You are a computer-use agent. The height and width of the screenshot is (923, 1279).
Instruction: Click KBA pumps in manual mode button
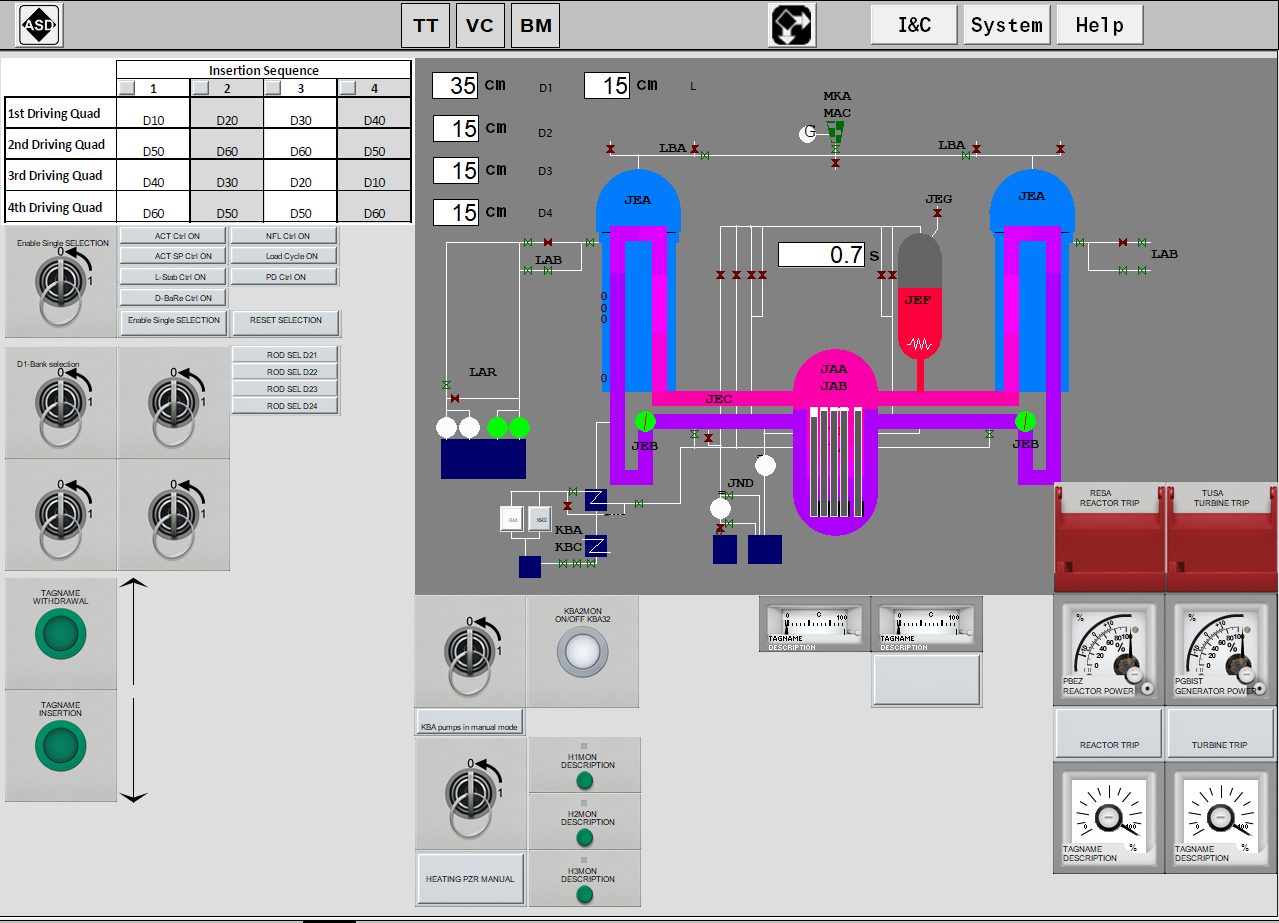click(470, 723)
